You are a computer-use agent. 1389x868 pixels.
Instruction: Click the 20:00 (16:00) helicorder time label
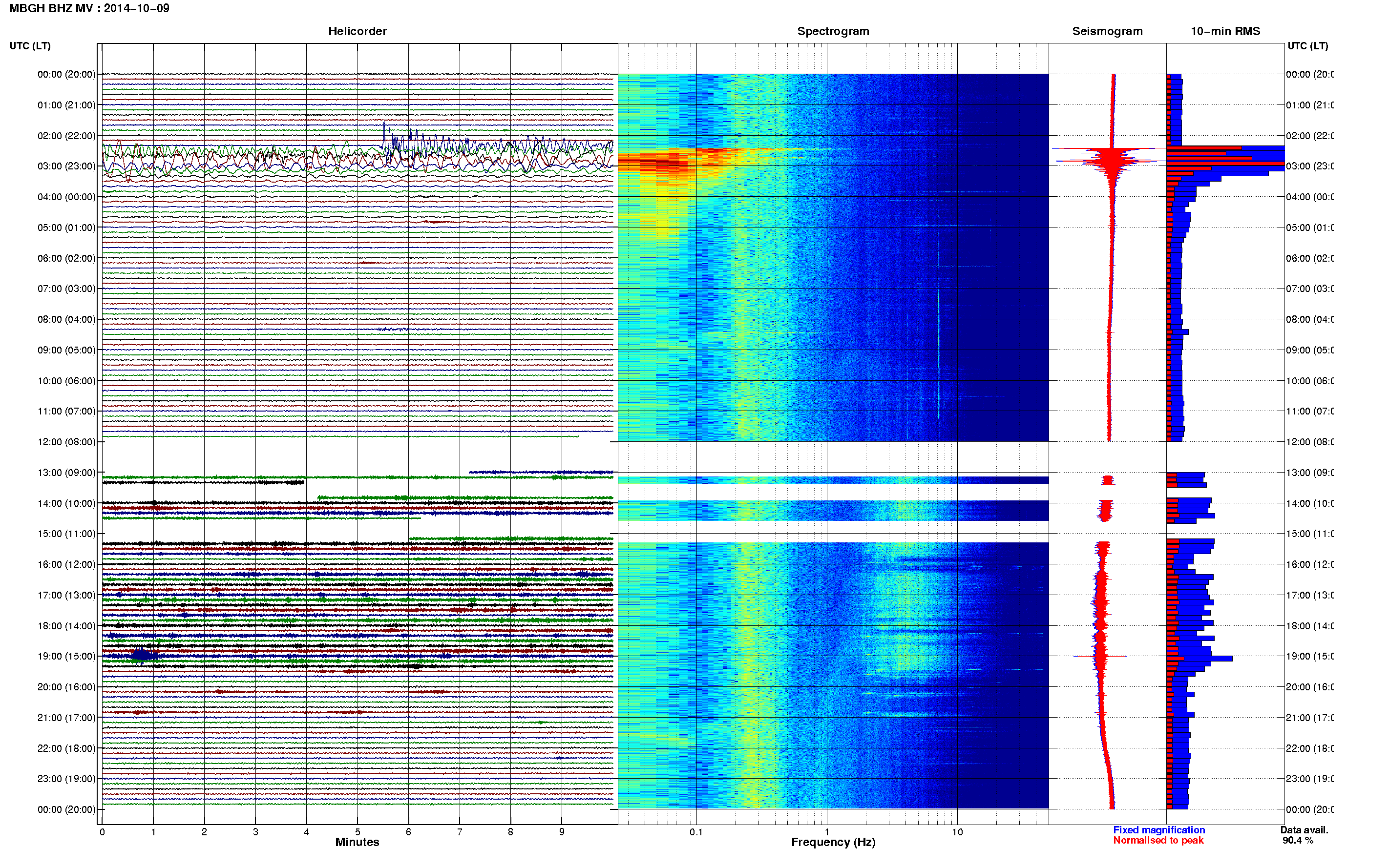(x=66, y=687)
